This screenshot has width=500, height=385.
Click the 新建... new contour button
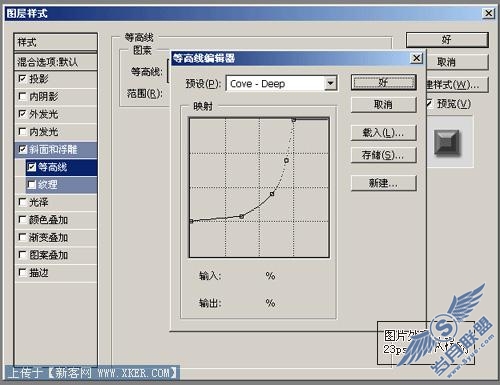(x=384, y=183)
